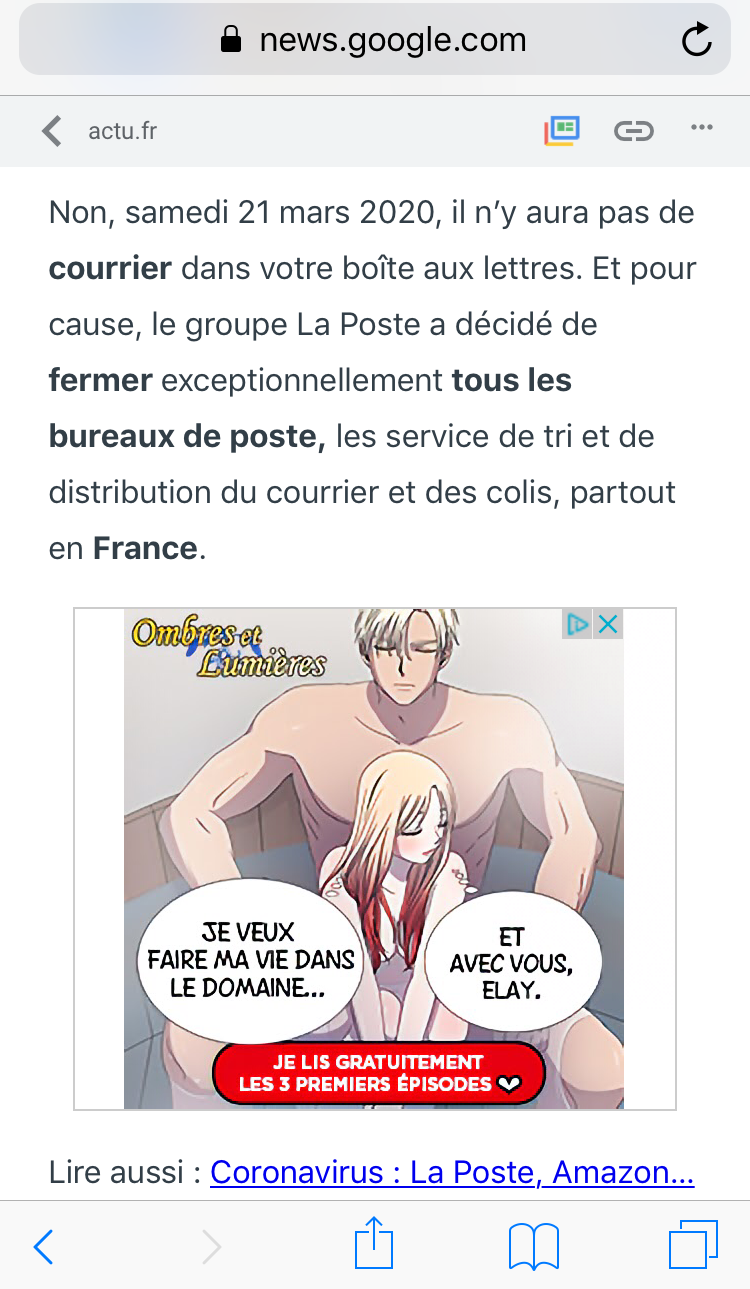This screenshot has height=1289, width=750.
Task: Click the AdChoices triangle icon on ad
Action: [578, 625]
